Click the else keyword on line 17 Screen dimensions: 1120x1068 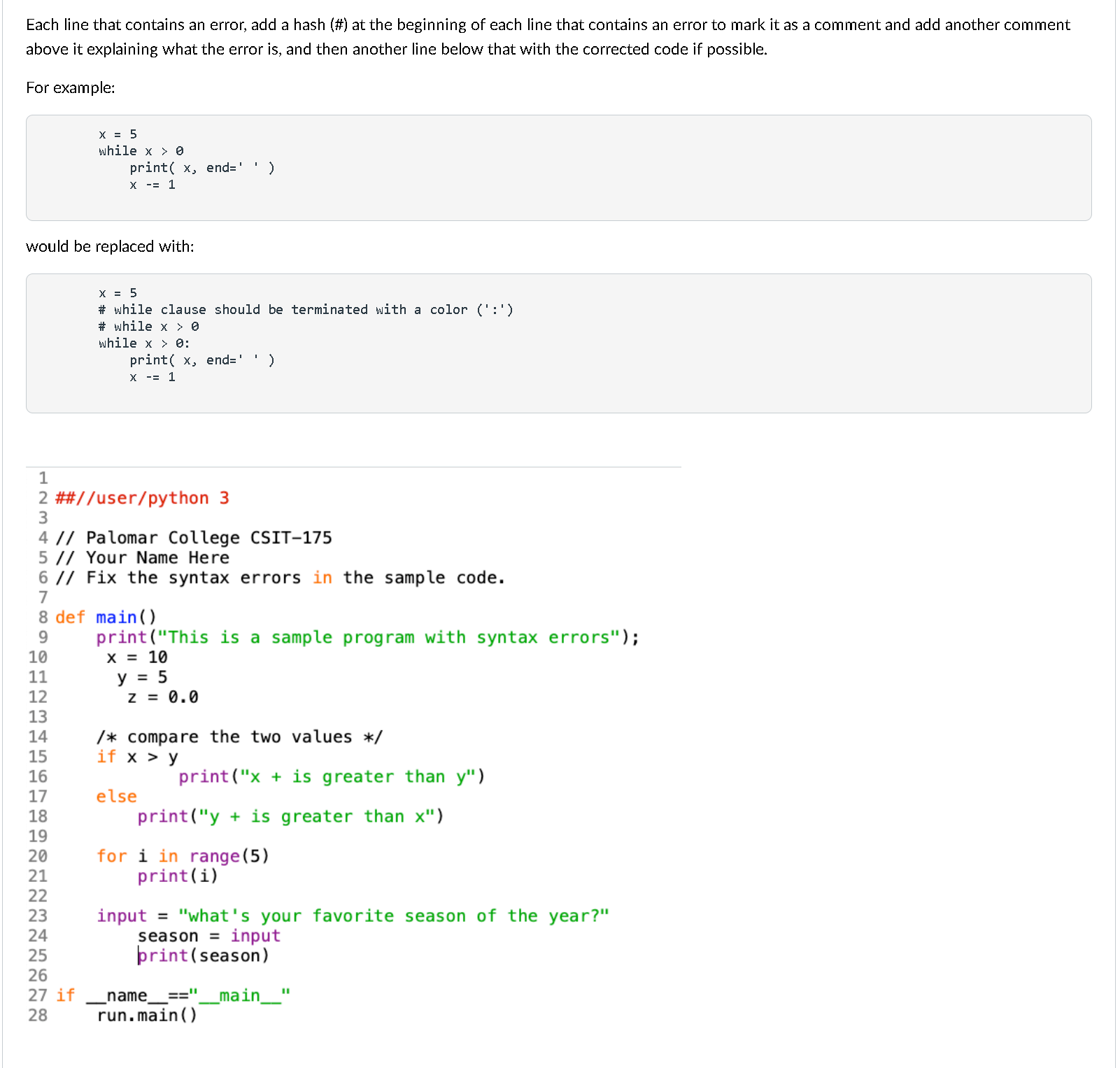pos(116,797)
